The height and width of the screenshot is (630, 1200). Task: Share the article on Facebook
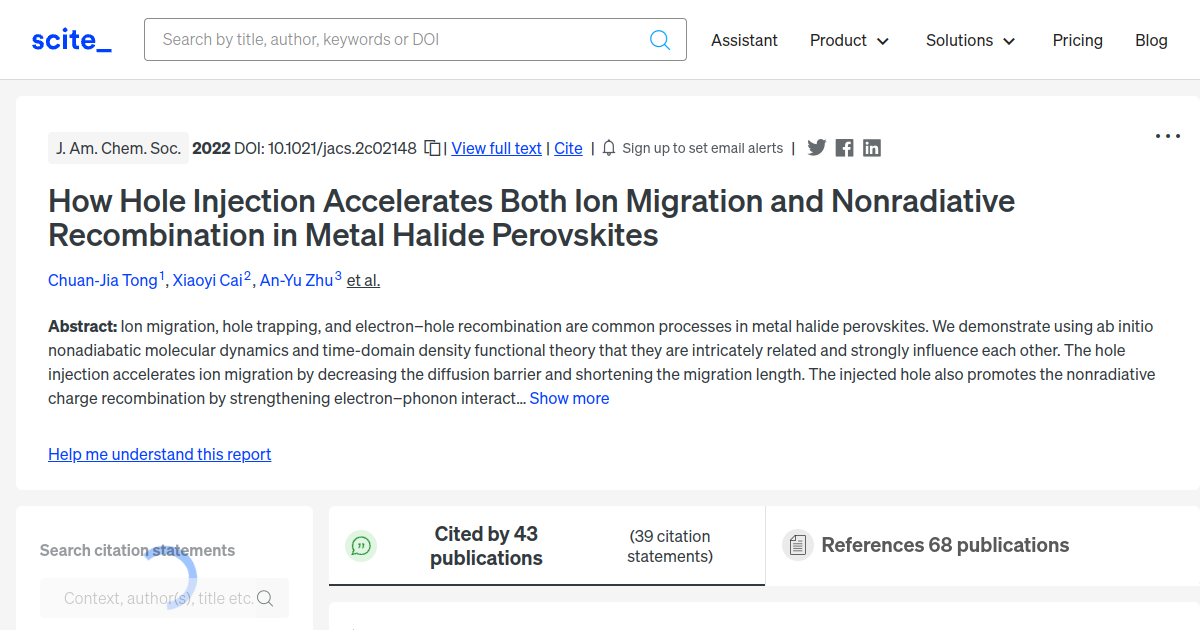coord(844,147)
